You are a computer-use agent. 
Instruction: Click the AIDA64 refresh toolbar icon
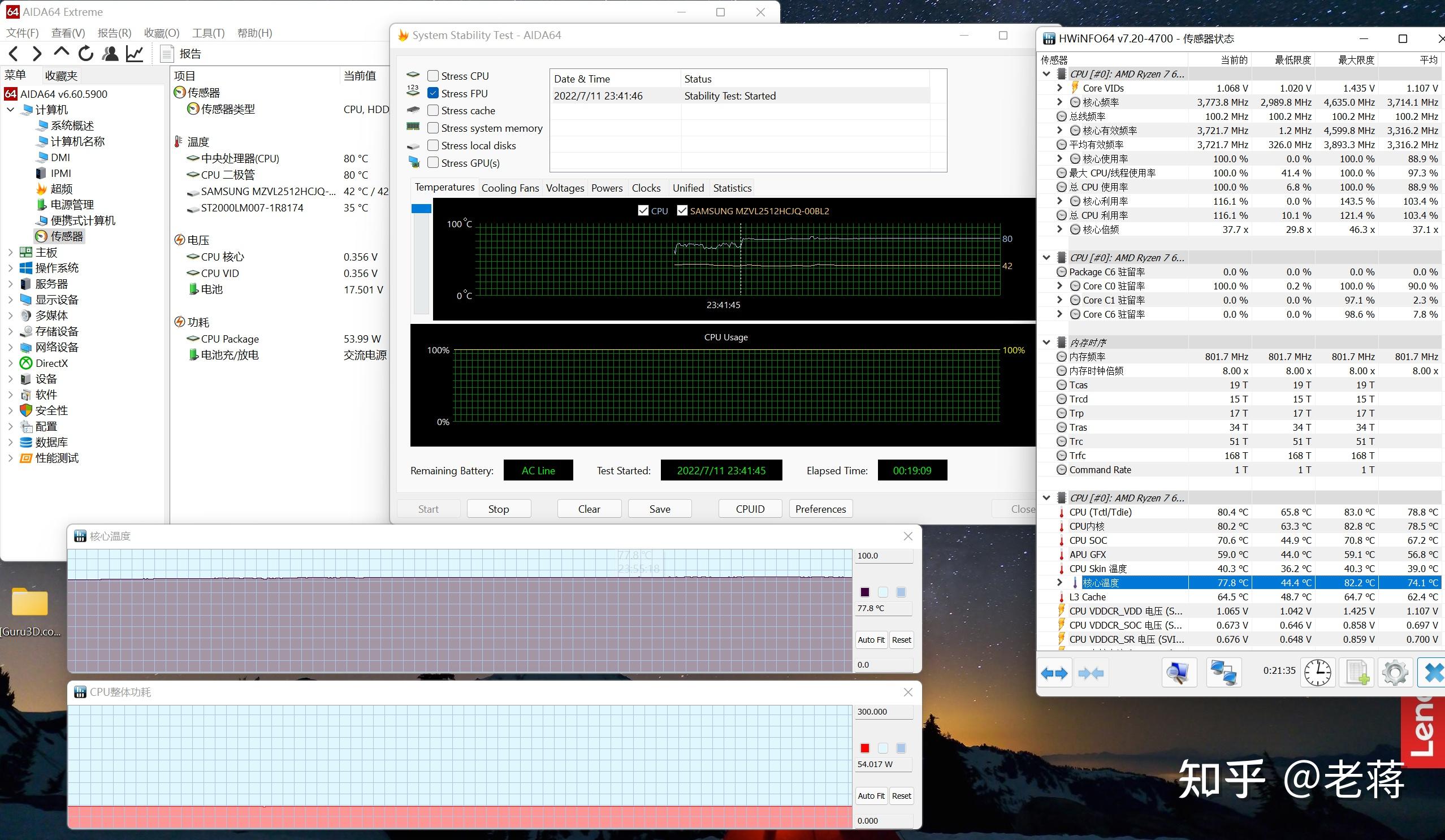tap(86, 54)
